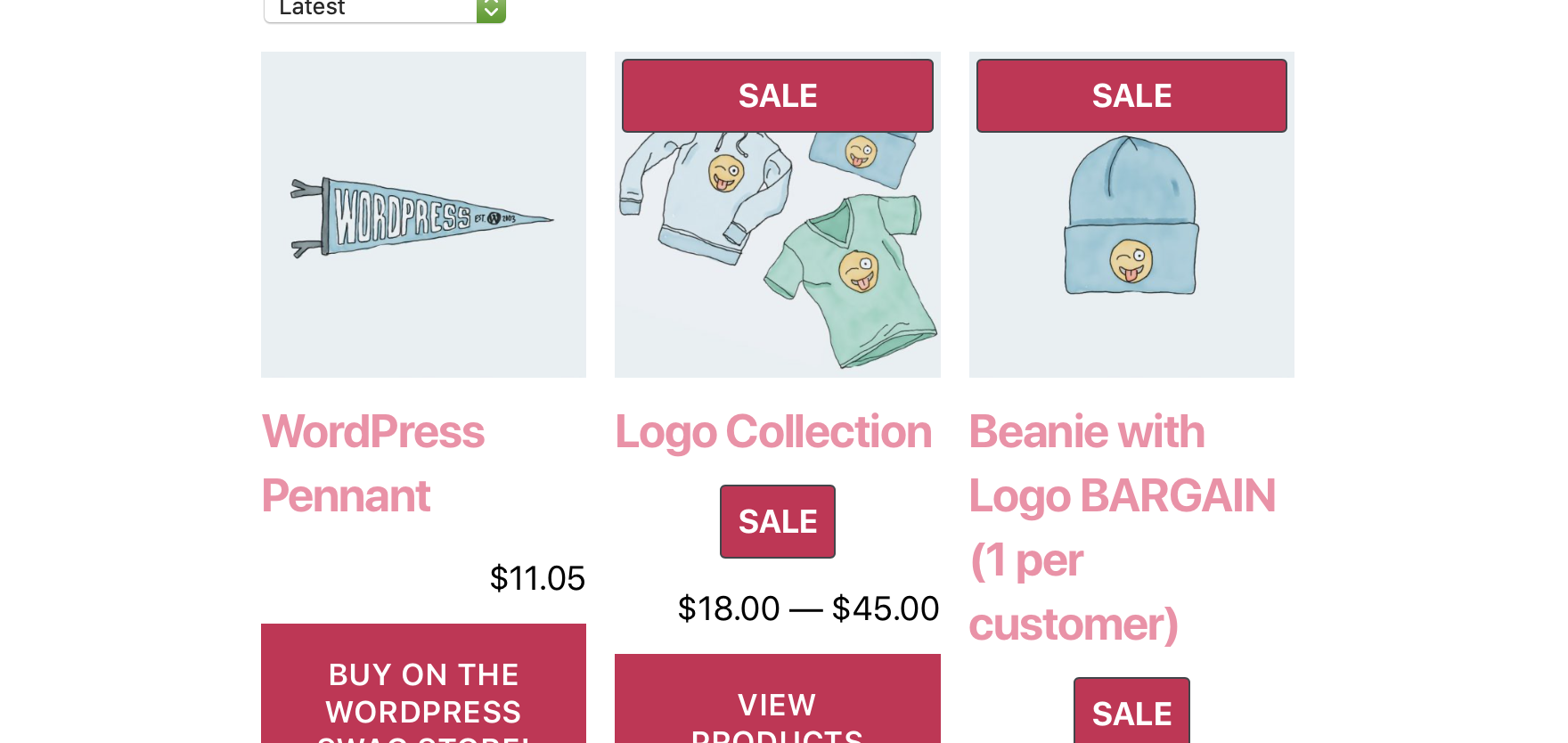Click the SALE label under the Beanie title
This screenshot has width=1568, height=743.
coord(1131,713)
